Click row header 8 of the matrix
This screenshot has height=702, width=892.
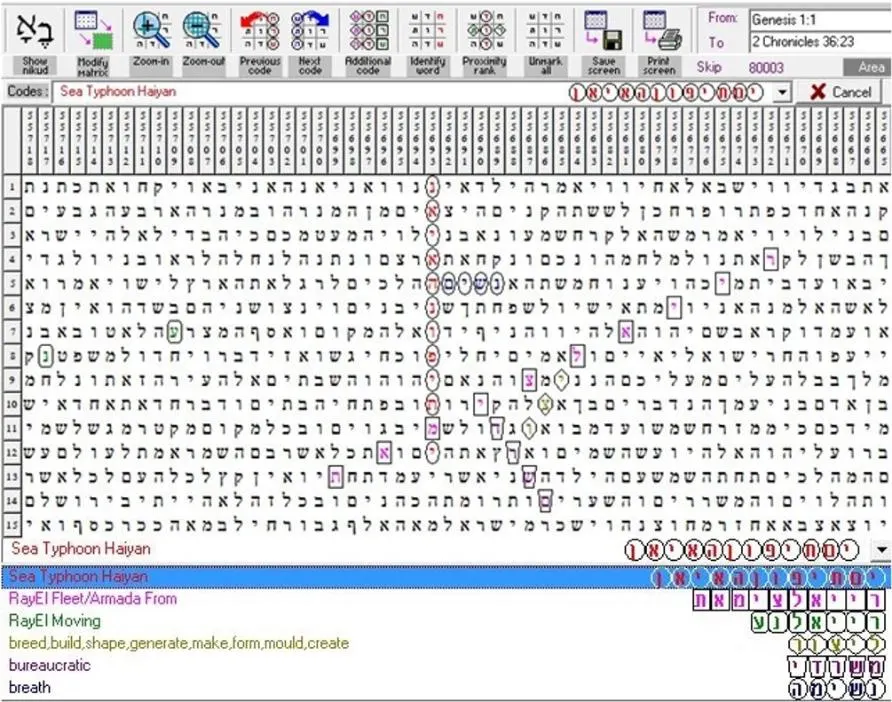[12, 356]
